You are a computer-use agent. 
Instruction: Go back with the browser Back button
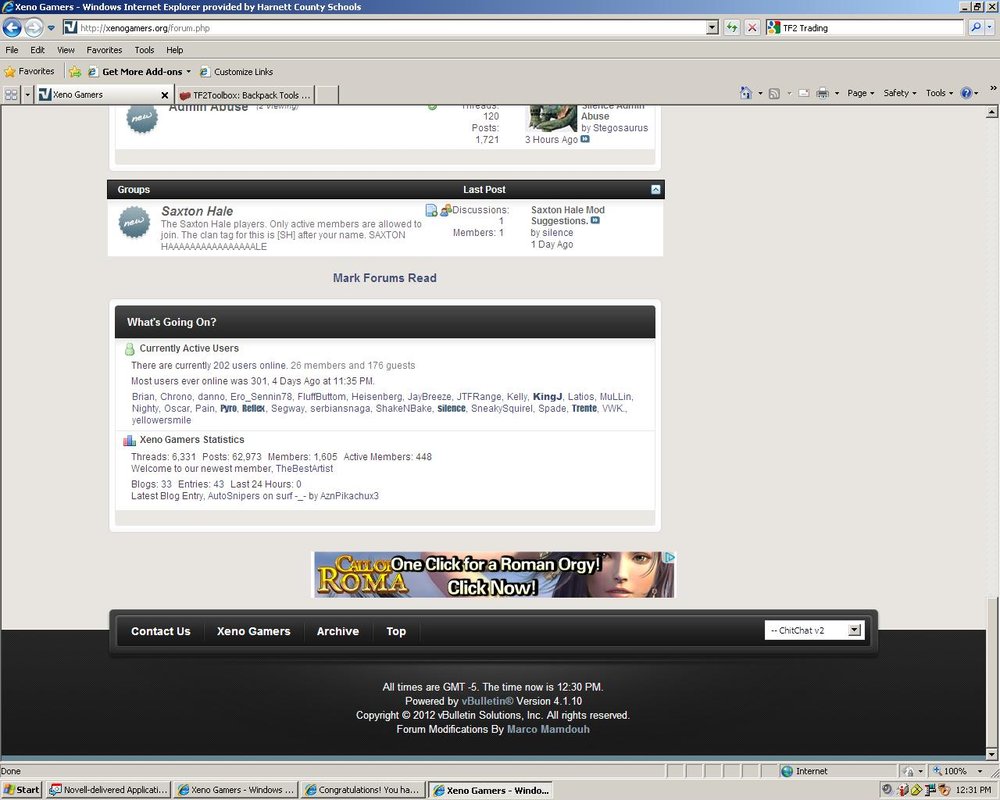[11, 27]
